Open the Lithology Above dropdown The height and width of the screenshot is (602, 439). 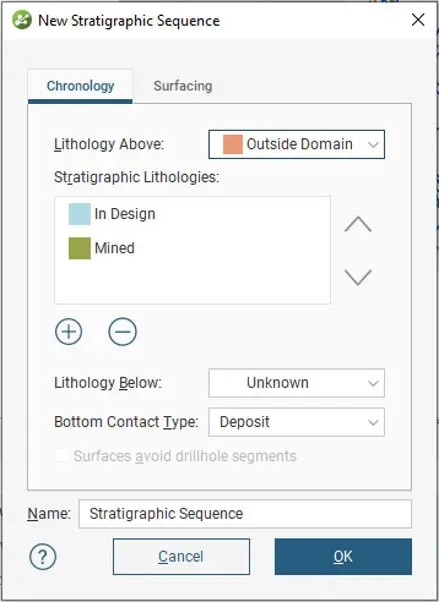[x=297, y=144]
